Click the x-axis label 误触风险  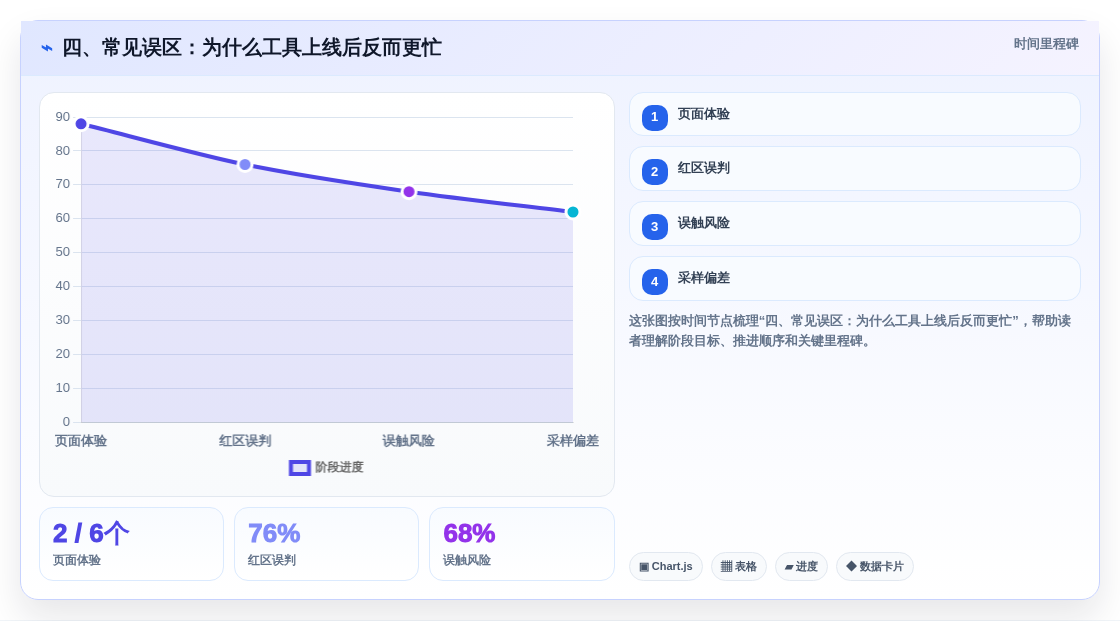click(x=409, y=441)
